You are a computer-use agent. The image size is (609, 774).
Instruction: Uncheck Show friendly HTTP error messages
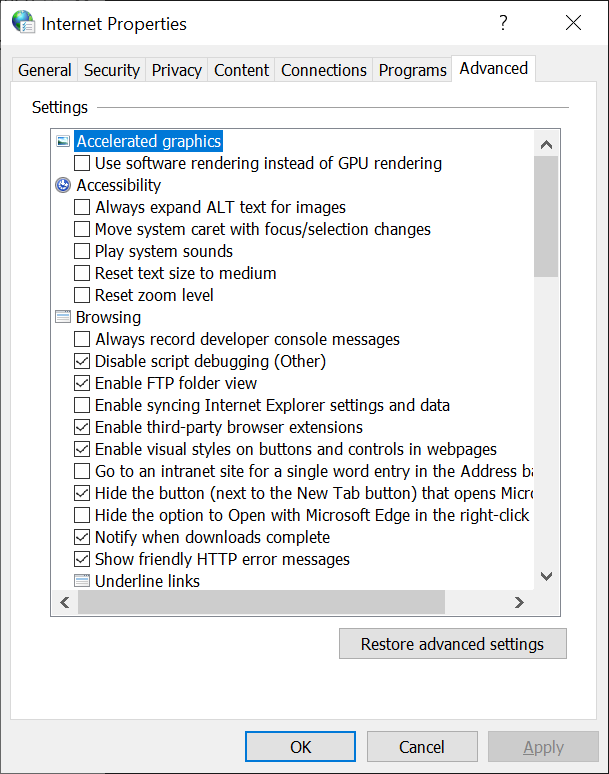coord(82,559)
